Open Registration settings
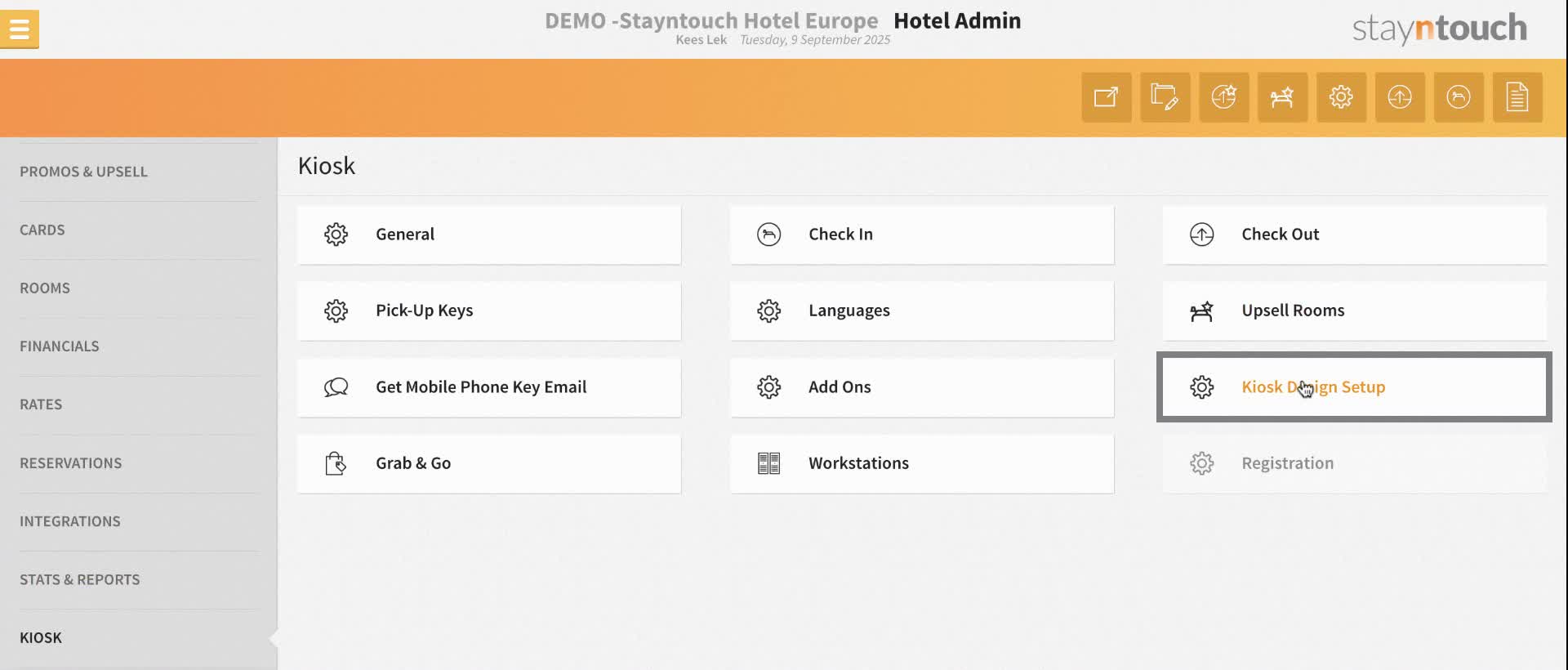 click(1355, 463)
